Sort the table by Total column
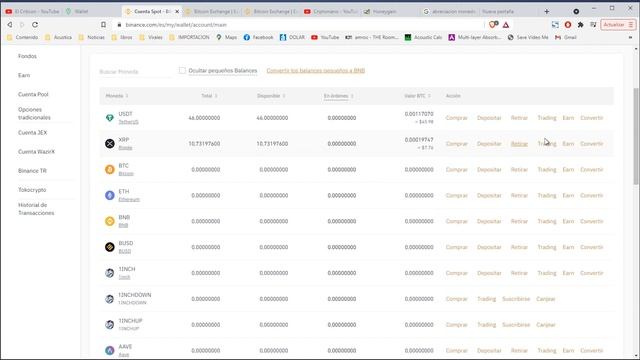Image resolution: width=640 pixels, height=360 pixels. tap(209, 96)
